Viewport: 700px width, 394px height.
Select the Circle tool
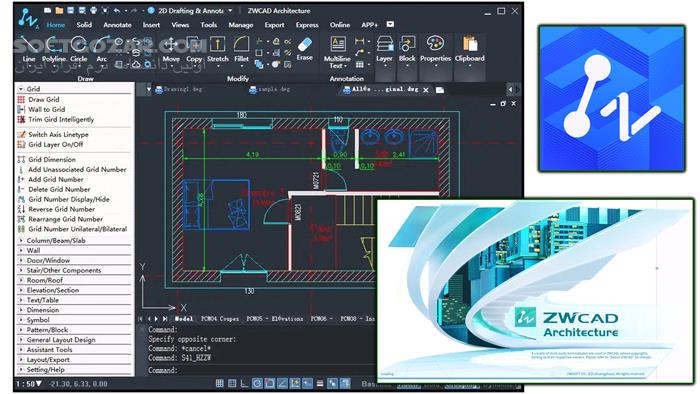click(x=79, y=49)
